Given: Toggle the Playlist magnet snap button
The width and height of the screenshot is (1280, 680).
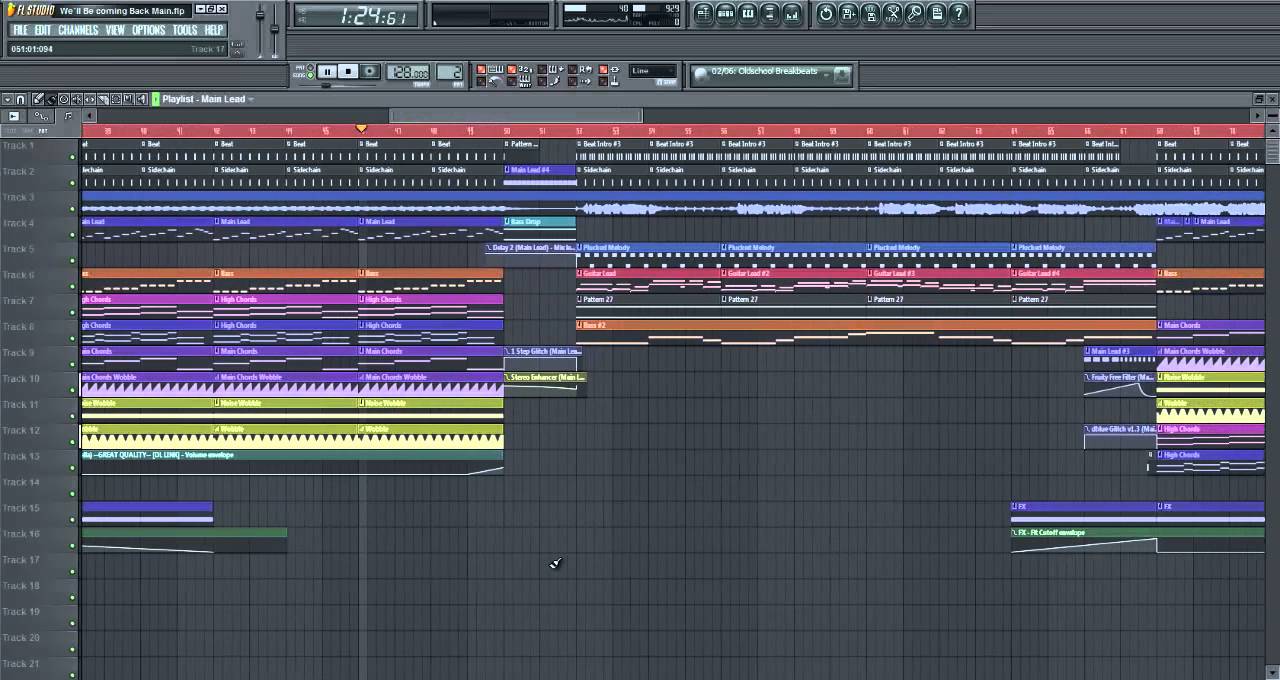Looking at the screenshot, I should pyautogui.click(x=20, y=99).
